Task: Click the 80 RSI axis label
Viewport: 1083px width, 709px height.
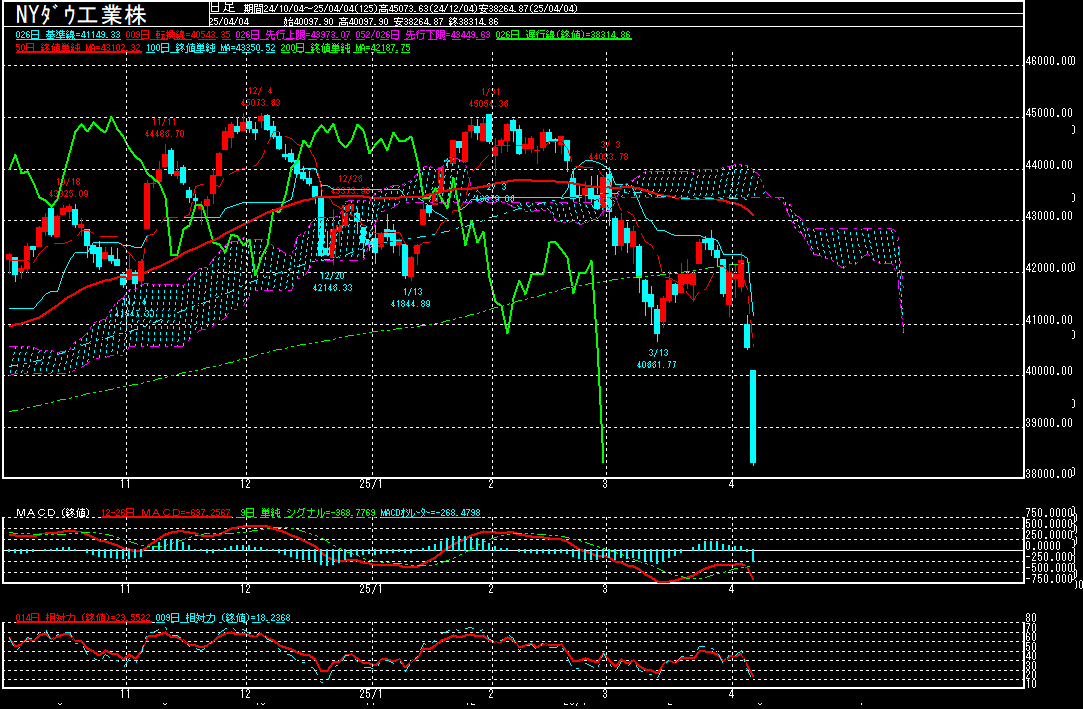Action: (x=1031, y=618)
